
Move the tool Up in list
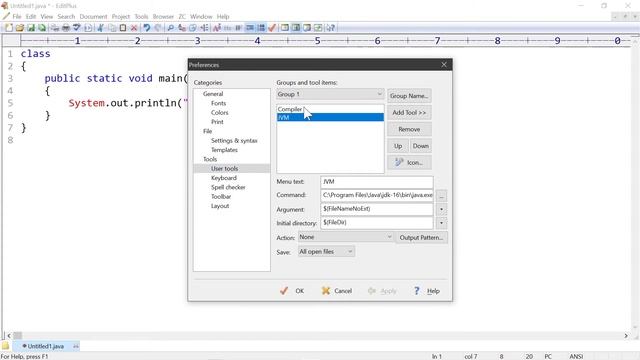pos(398,146)
